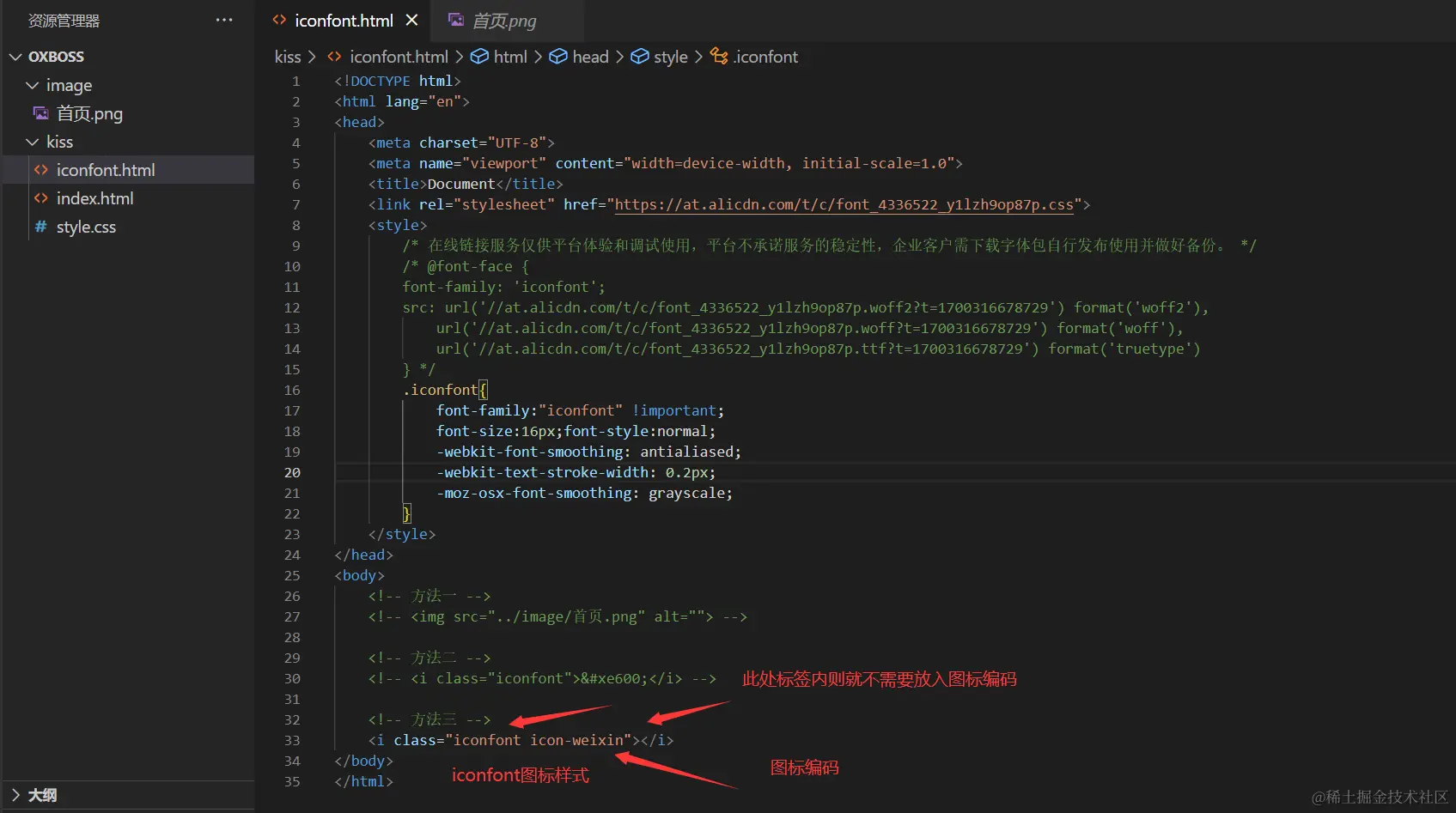Click the 方法一 comment on line 26
This screenshot has height=813, width=1456.
(429, 596)
